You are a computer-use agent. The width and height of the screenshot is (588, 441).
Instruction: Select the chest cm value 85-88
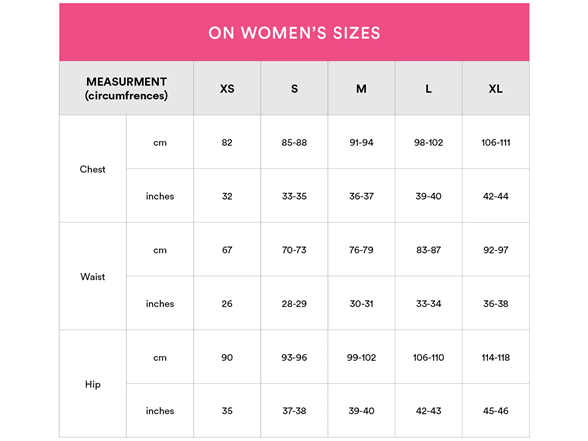tap(294, 142)
